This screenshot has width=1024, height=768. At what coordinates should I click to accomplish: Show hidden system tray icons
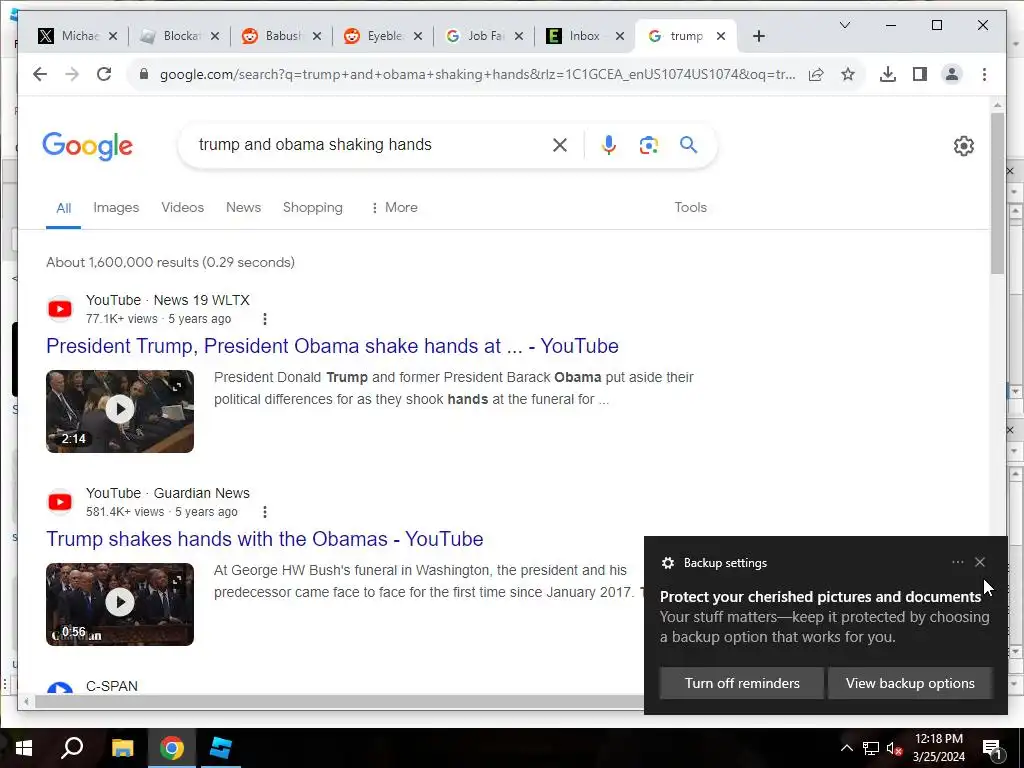click(846, 748)
